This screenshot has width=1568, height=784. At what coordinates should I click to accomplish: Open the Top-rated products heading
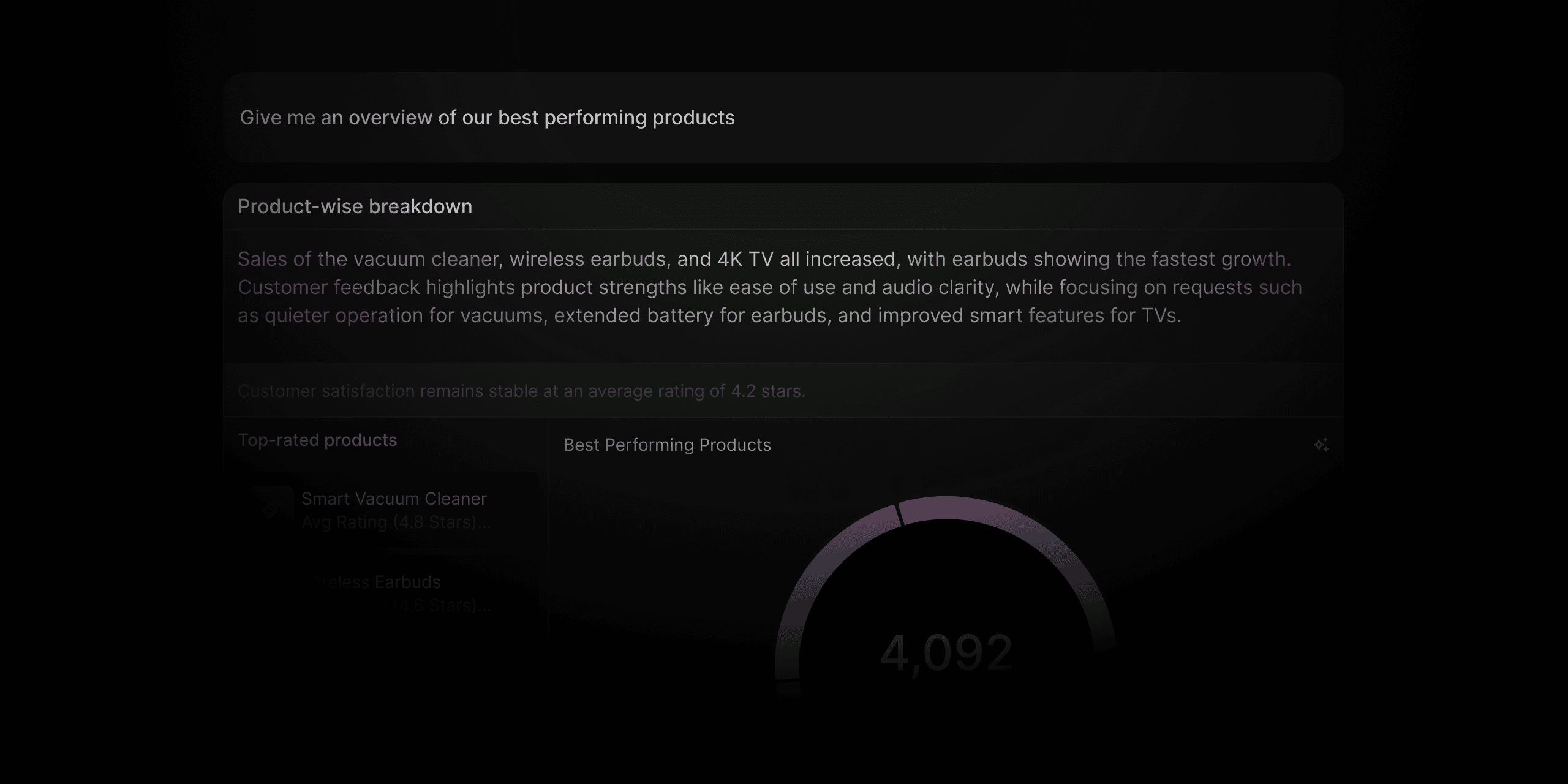click(x=317, y=440)
